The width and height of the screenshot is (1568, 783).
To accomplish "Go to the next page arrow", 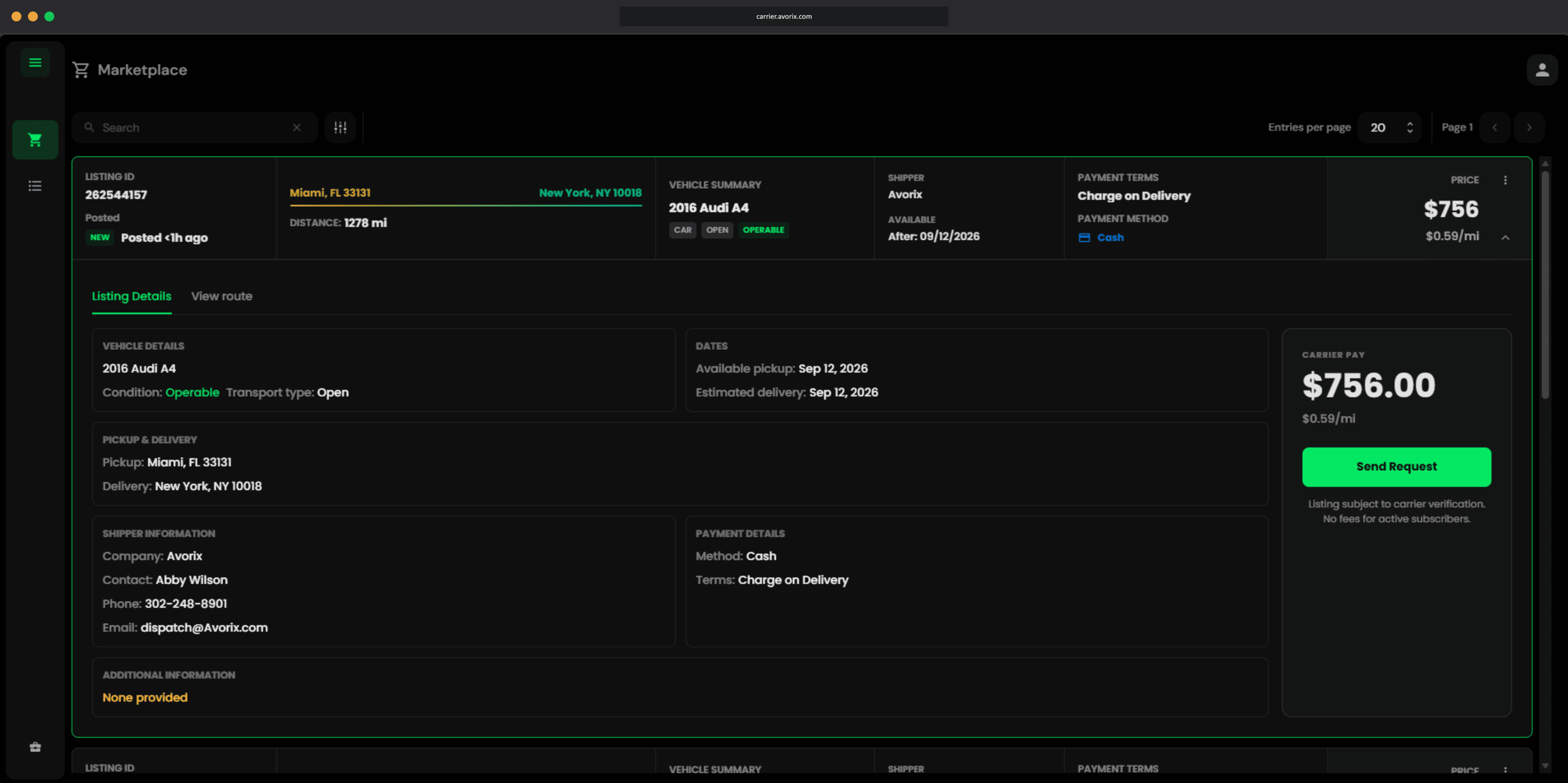I will coord(1529,127).
